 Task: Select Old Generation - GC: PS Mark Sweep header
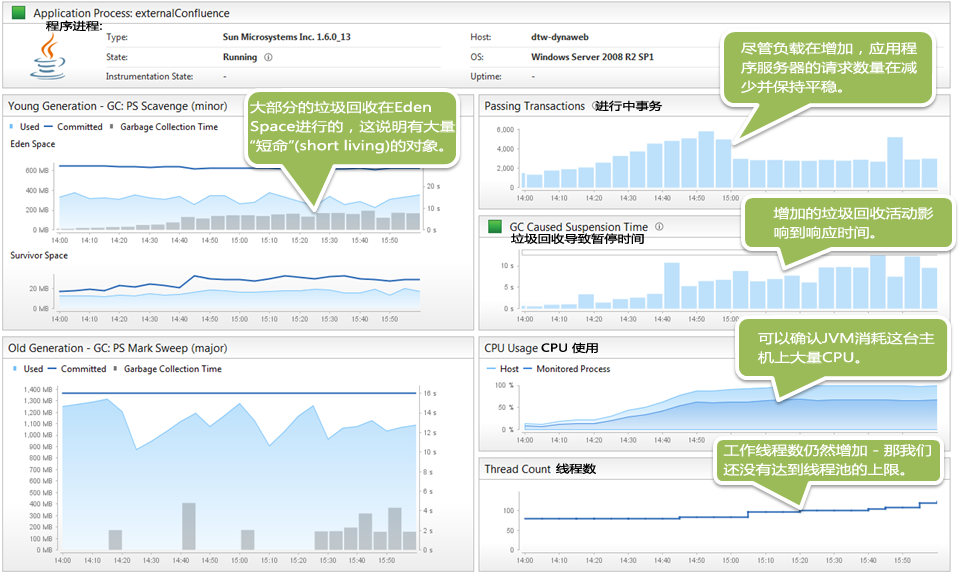pyautogui.click(x=118, y=348)
